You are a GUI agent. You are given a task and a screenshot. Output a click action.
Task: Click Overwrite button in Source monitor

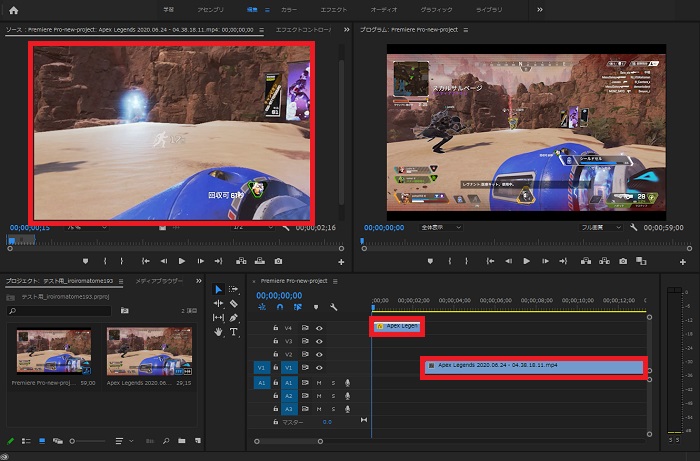[260, 261]
